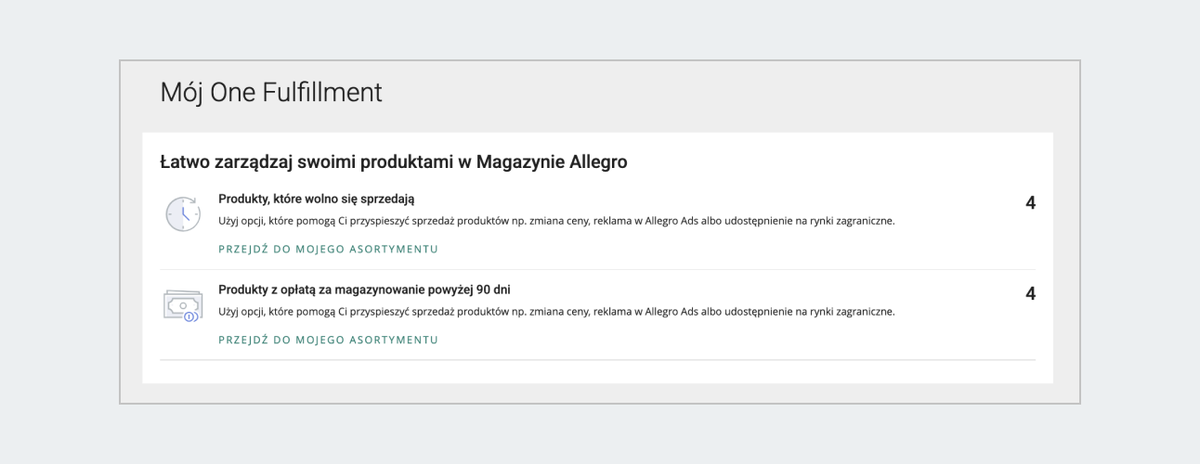Click the 'Mój One Fulfillment' title

tap(271, 93)
